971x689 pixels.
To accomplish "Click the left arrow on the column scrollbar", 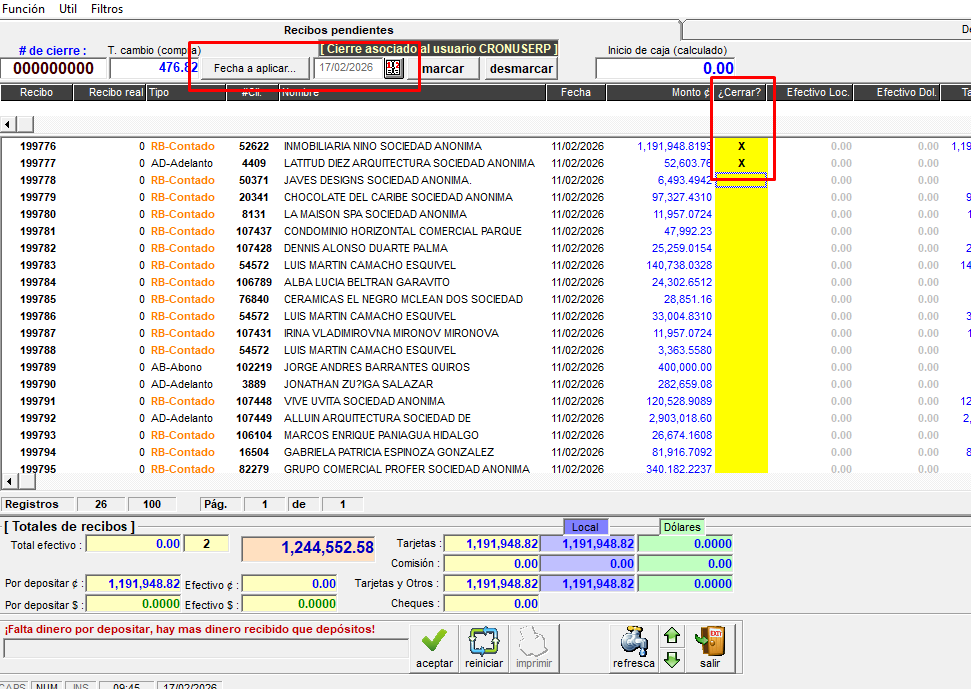I will pyautogui.click(x=7, y=124).
